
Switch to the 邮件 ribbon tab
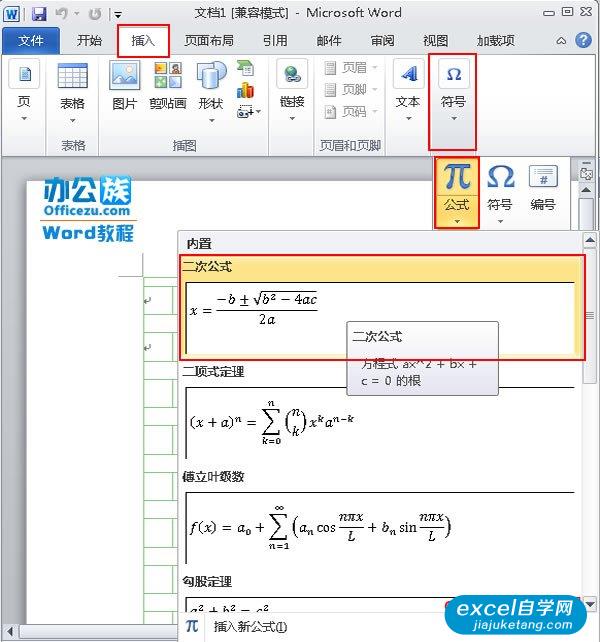(x=329, y=41)
